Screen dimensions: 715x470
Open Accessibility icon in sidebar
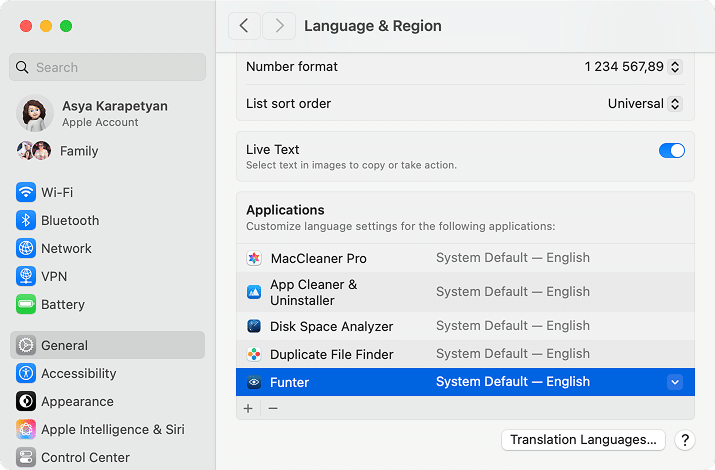(26, 373)
